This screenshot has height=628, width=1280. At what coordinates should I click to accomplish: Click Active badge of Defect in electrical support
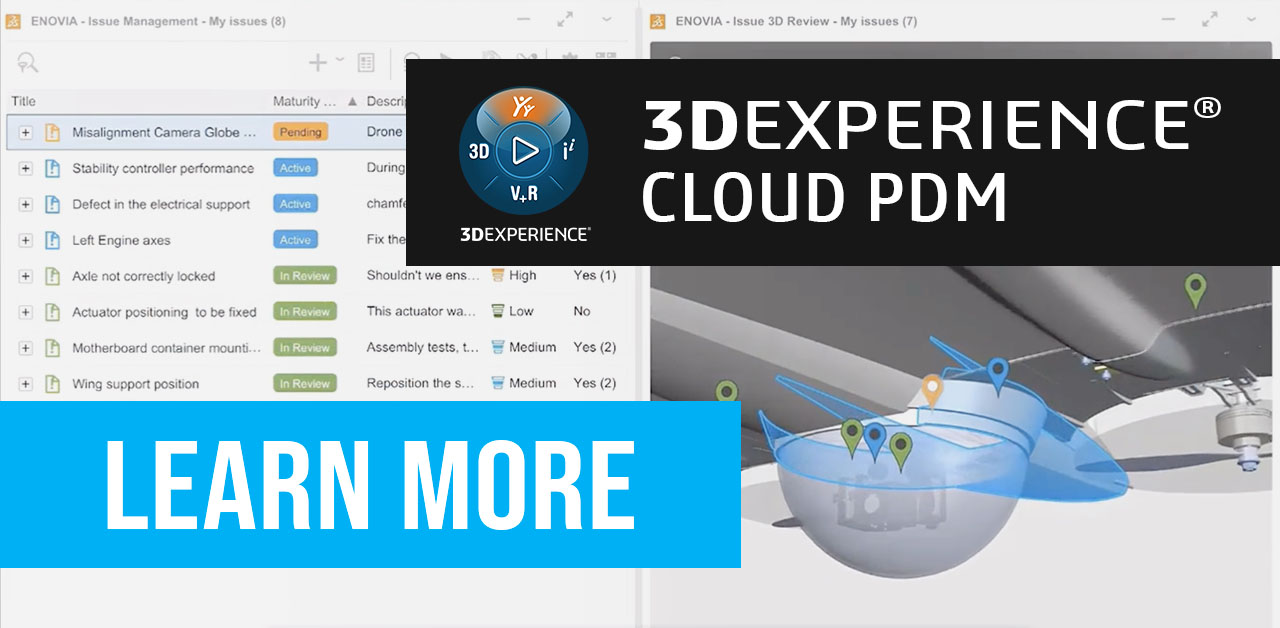click(x=295, y=204)
